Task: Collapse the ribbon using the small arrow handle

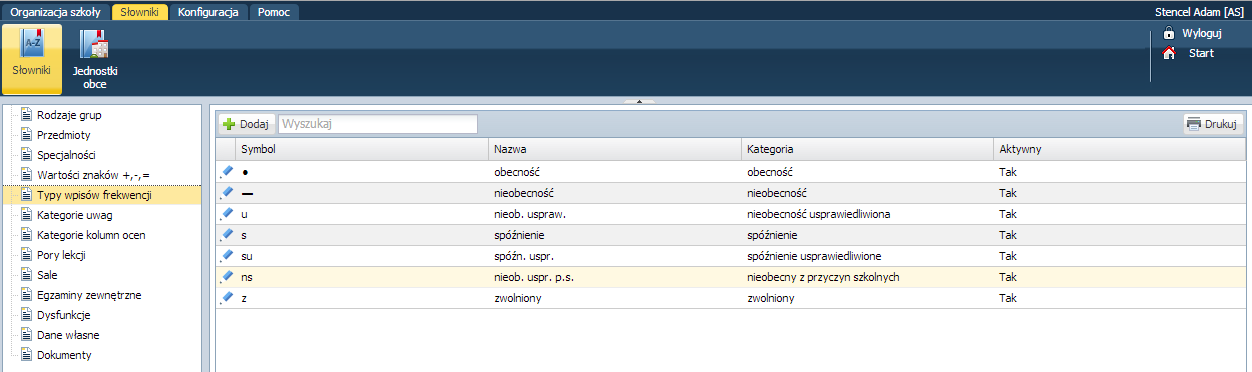Action: point(639,101)
